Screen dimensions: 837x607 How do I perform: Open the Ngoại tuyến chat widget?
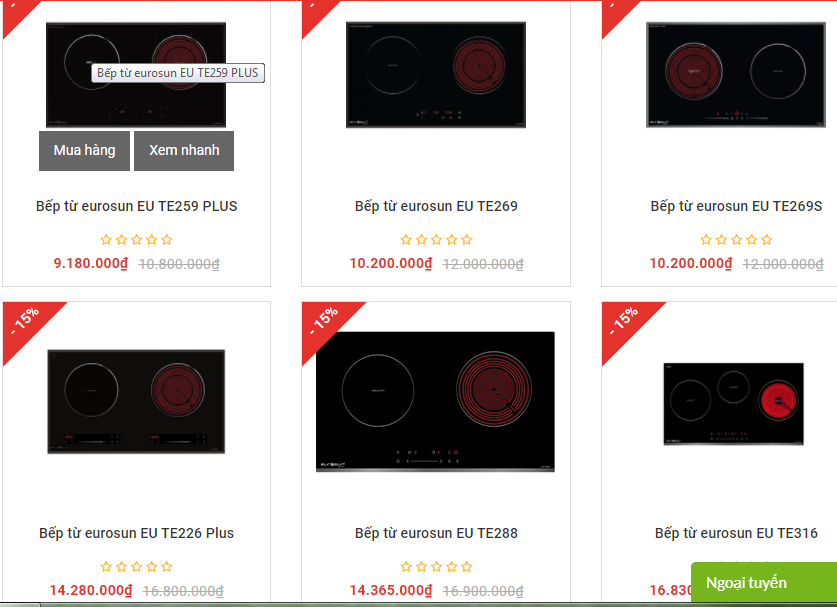point(764,582)
